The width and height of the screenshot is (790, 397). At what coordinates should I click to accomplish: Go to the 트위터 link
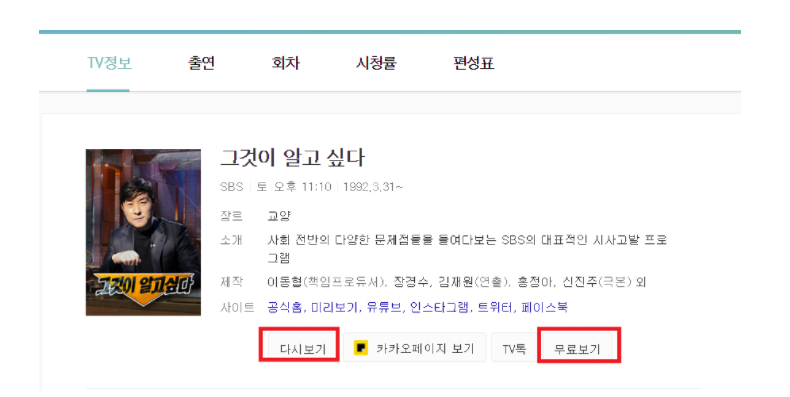(x=496, y=307)
